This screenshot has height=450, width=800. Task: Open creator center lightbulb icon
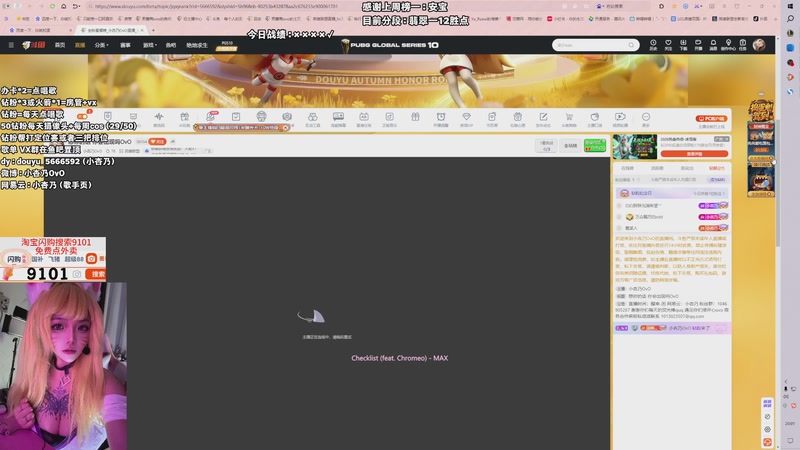pos(728,45)
